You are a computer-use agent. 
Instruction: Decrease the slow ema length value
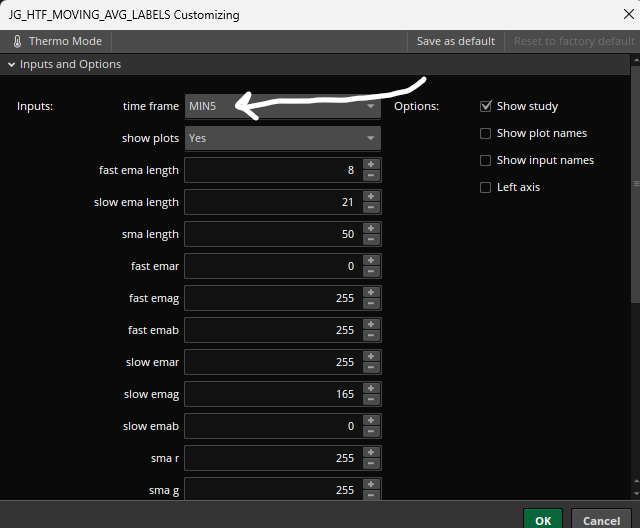tap(371, 208)
